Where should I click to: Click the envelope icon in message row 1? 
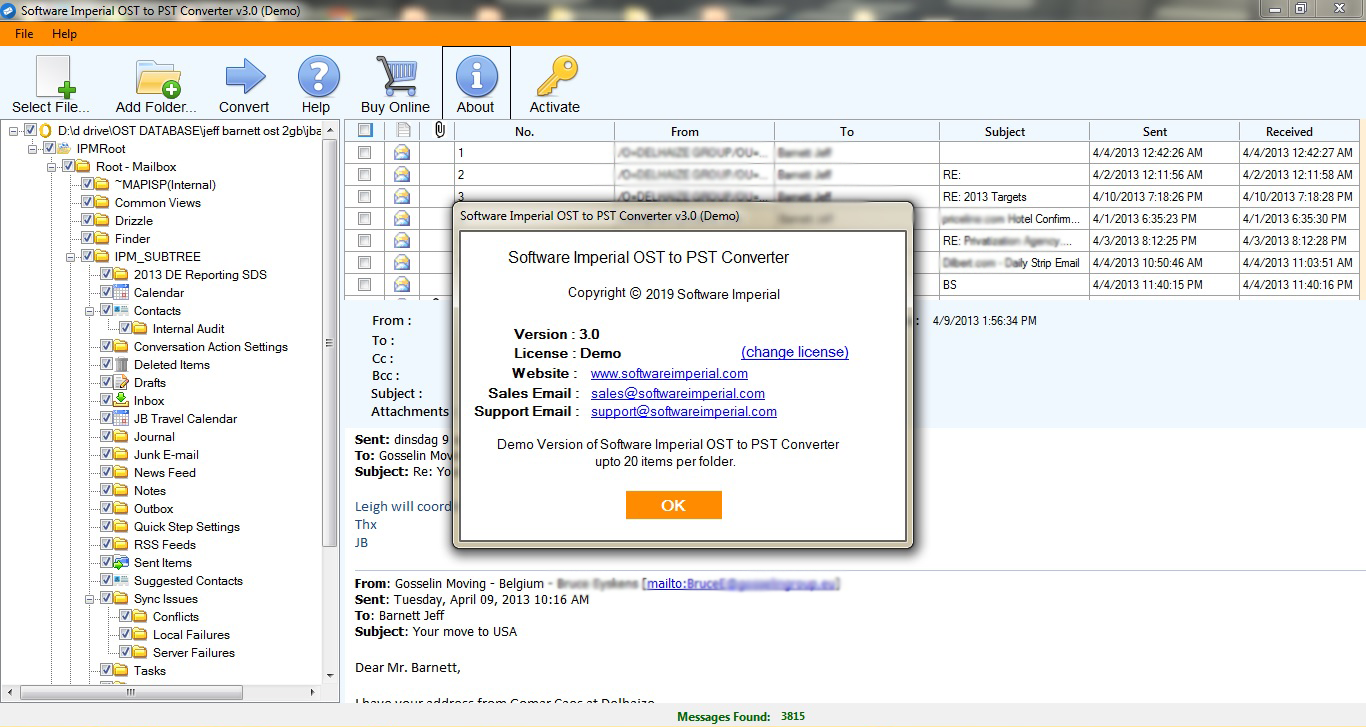(x=402, y=153)
